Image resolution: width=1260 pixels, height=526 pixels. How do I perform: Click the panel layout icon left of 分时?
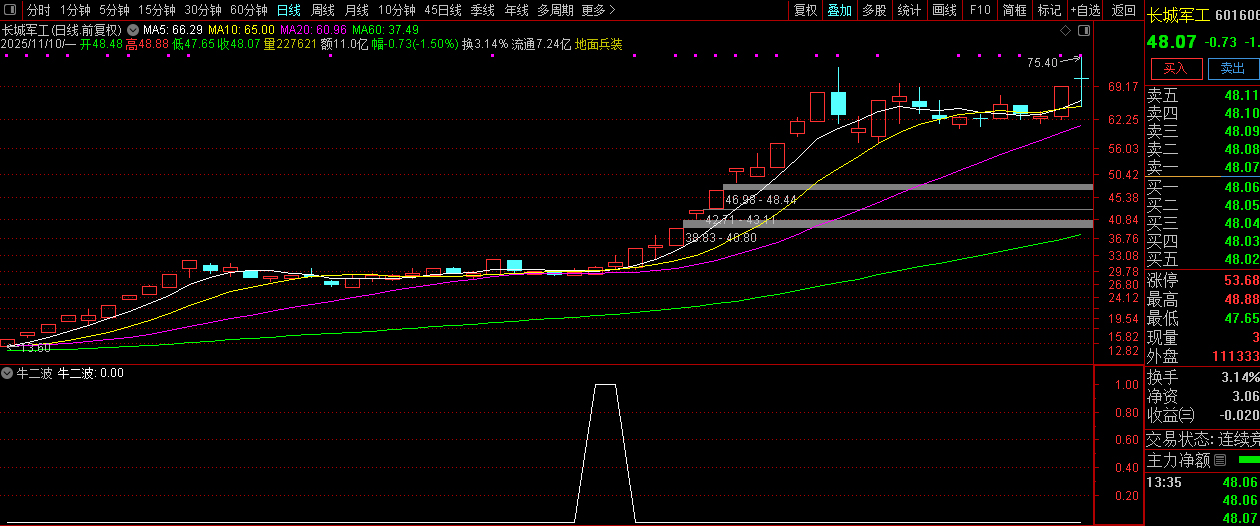[x=12, y=10]
